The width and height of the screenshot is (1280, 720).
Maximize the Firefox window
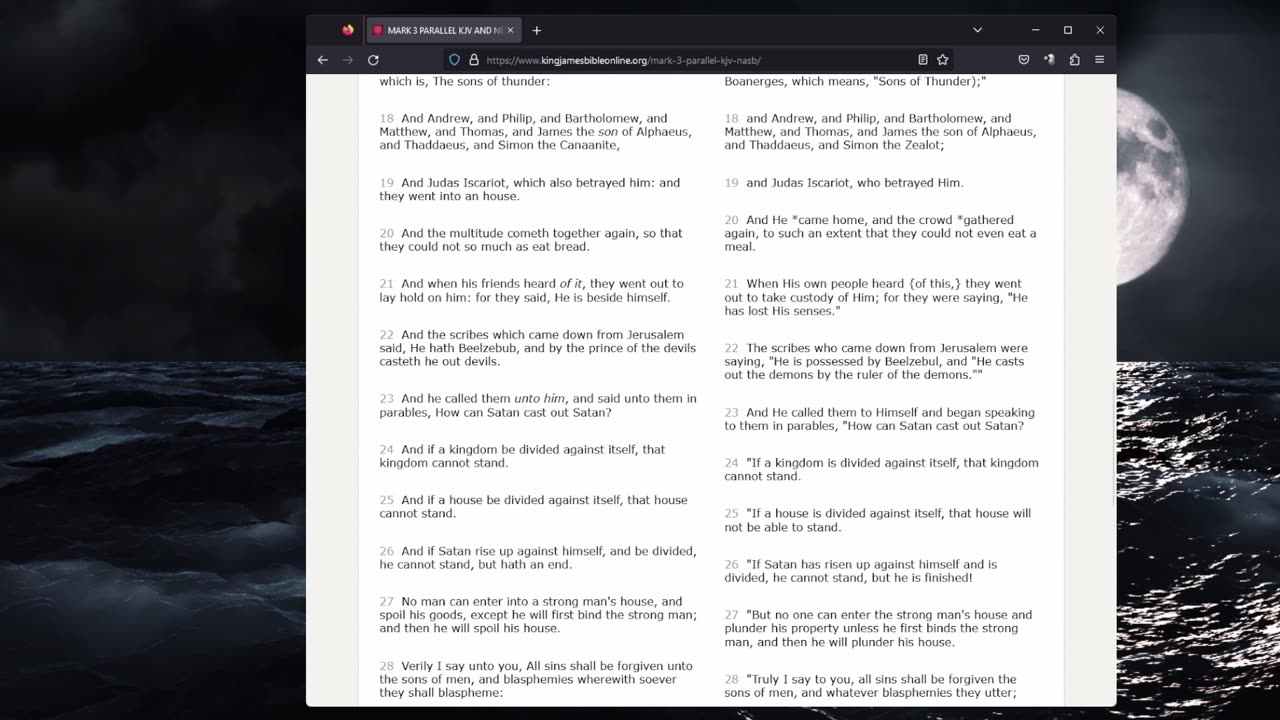[1068, 30]
